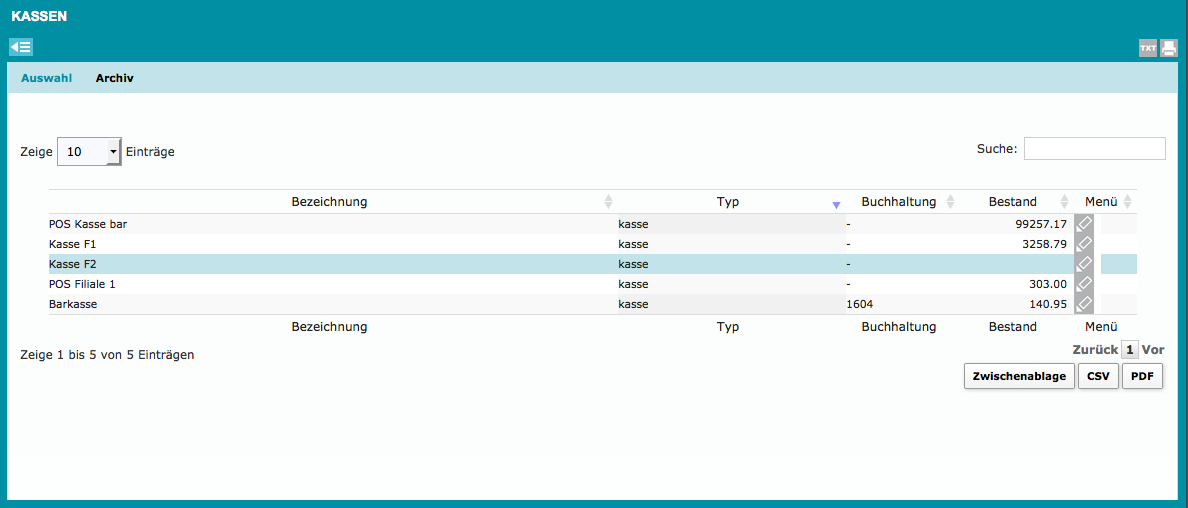
Task: Switch to the Archiv tab
Action: pos(115,78)
